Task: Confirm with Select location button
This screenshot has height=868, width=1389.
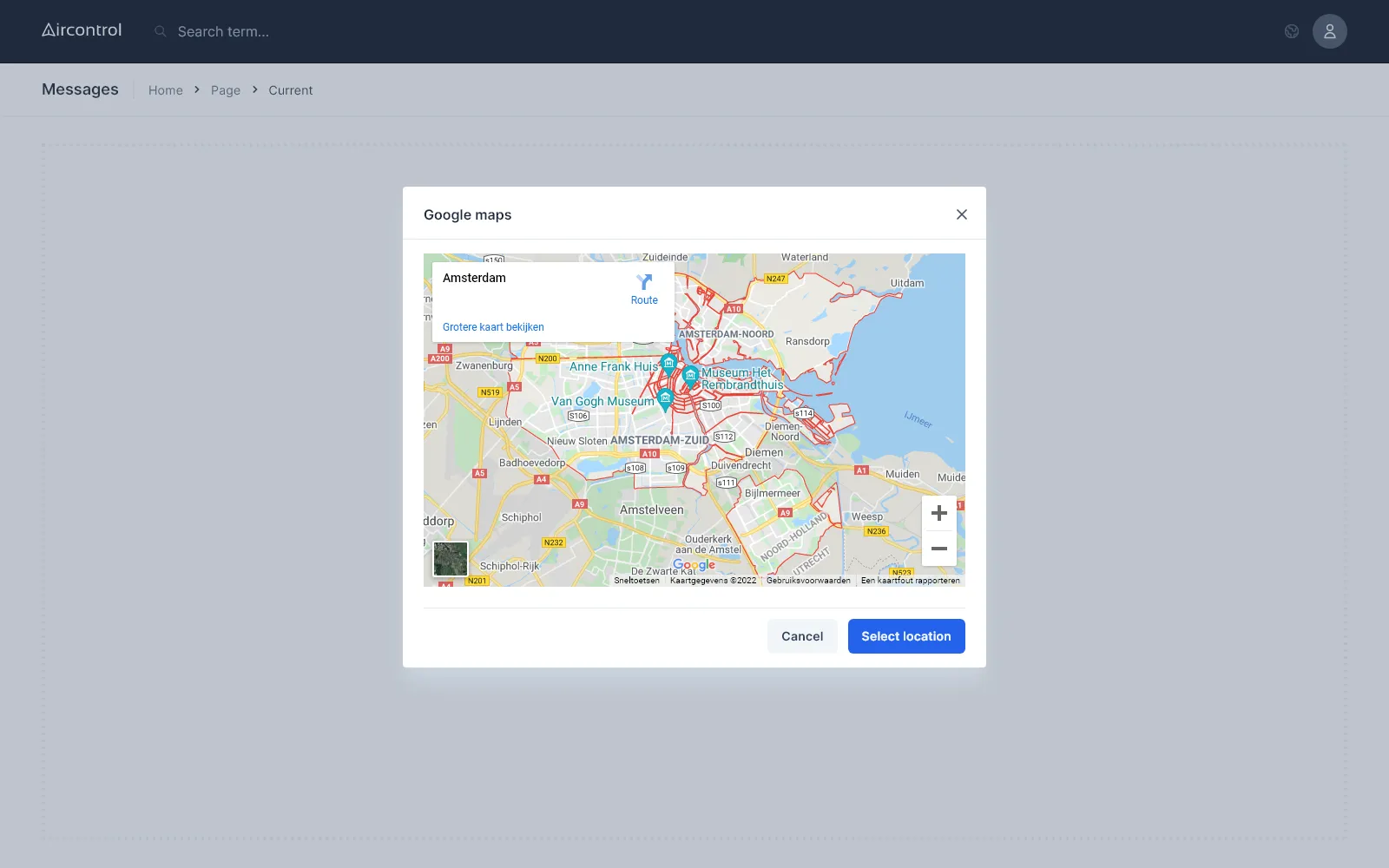Action: tap(906, 636)
